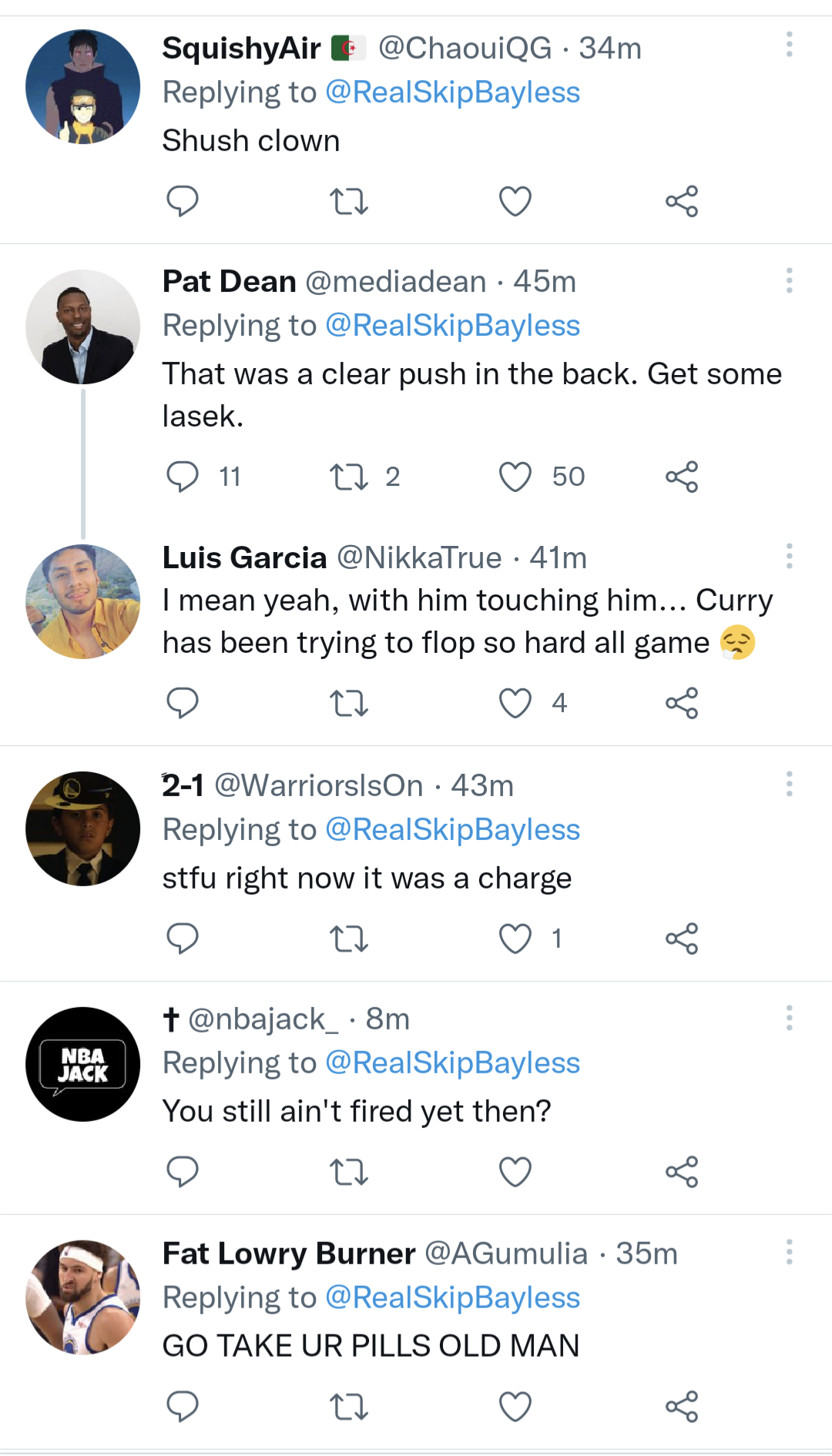Open Luis Garcia's profile from his display name

click(x=245, y=557)
